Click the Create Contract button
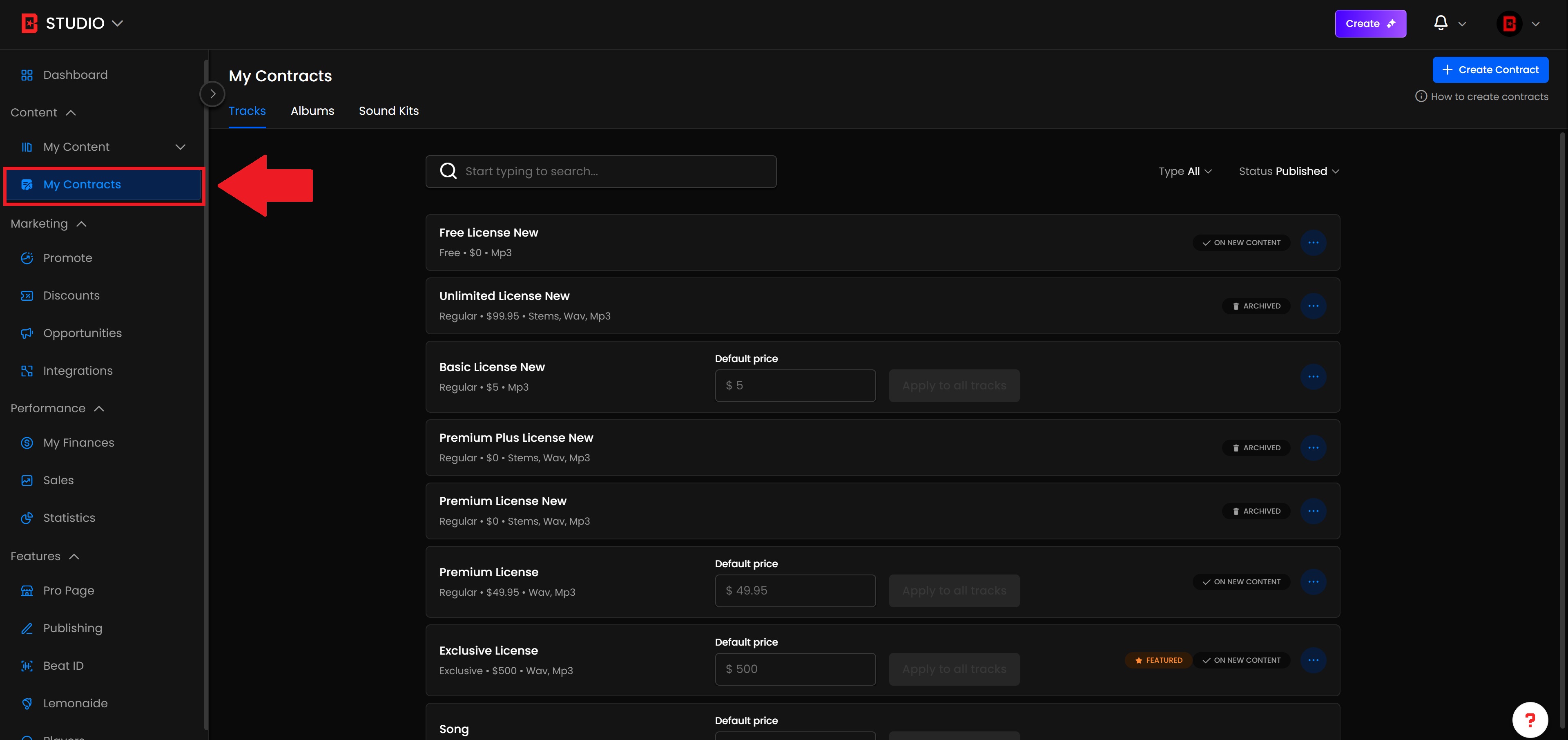Screen dimensions: 1568x740 tap(1490, 70)
